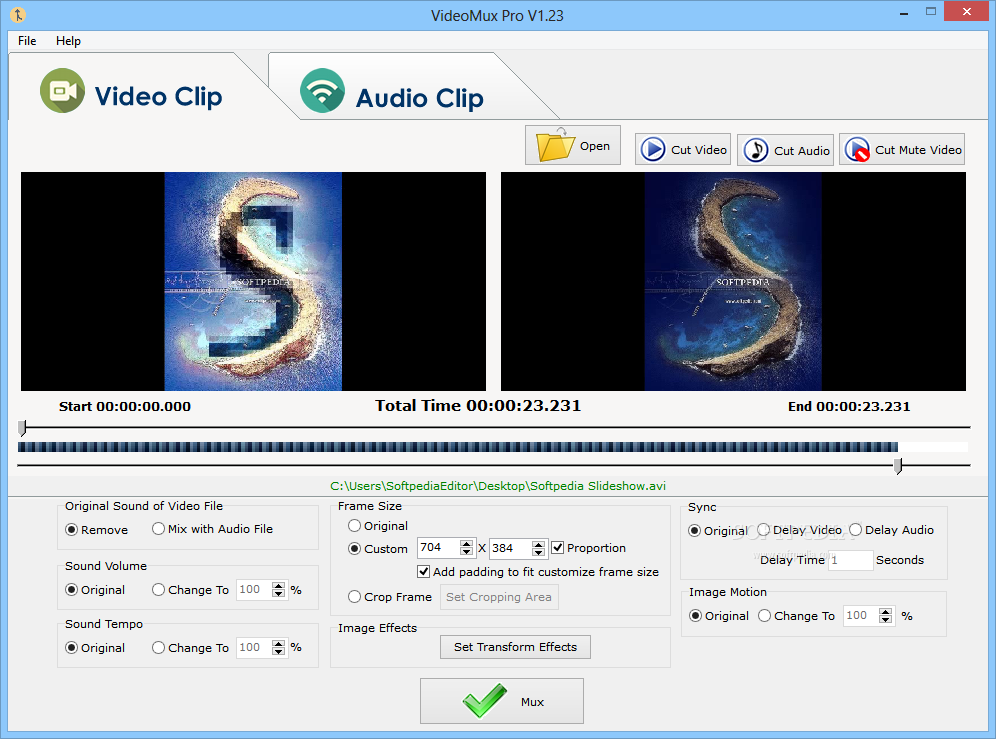Select Original sound volume option

click(x=95, y=590)
